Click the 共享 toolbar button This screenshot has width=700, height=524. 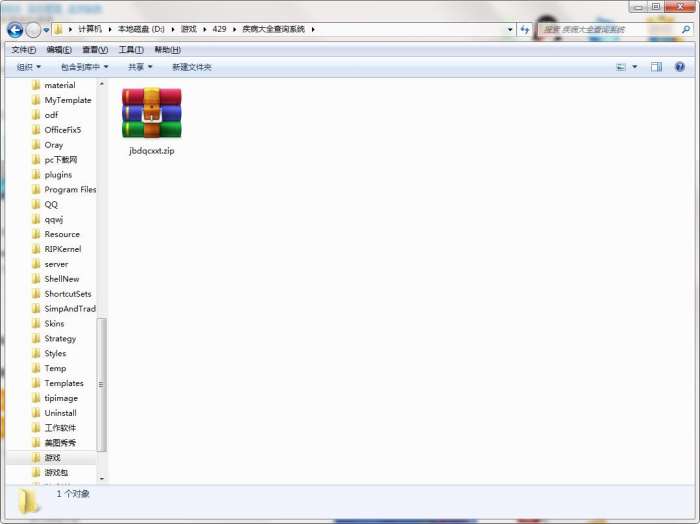pyautogui.click(x=140, y=67)
